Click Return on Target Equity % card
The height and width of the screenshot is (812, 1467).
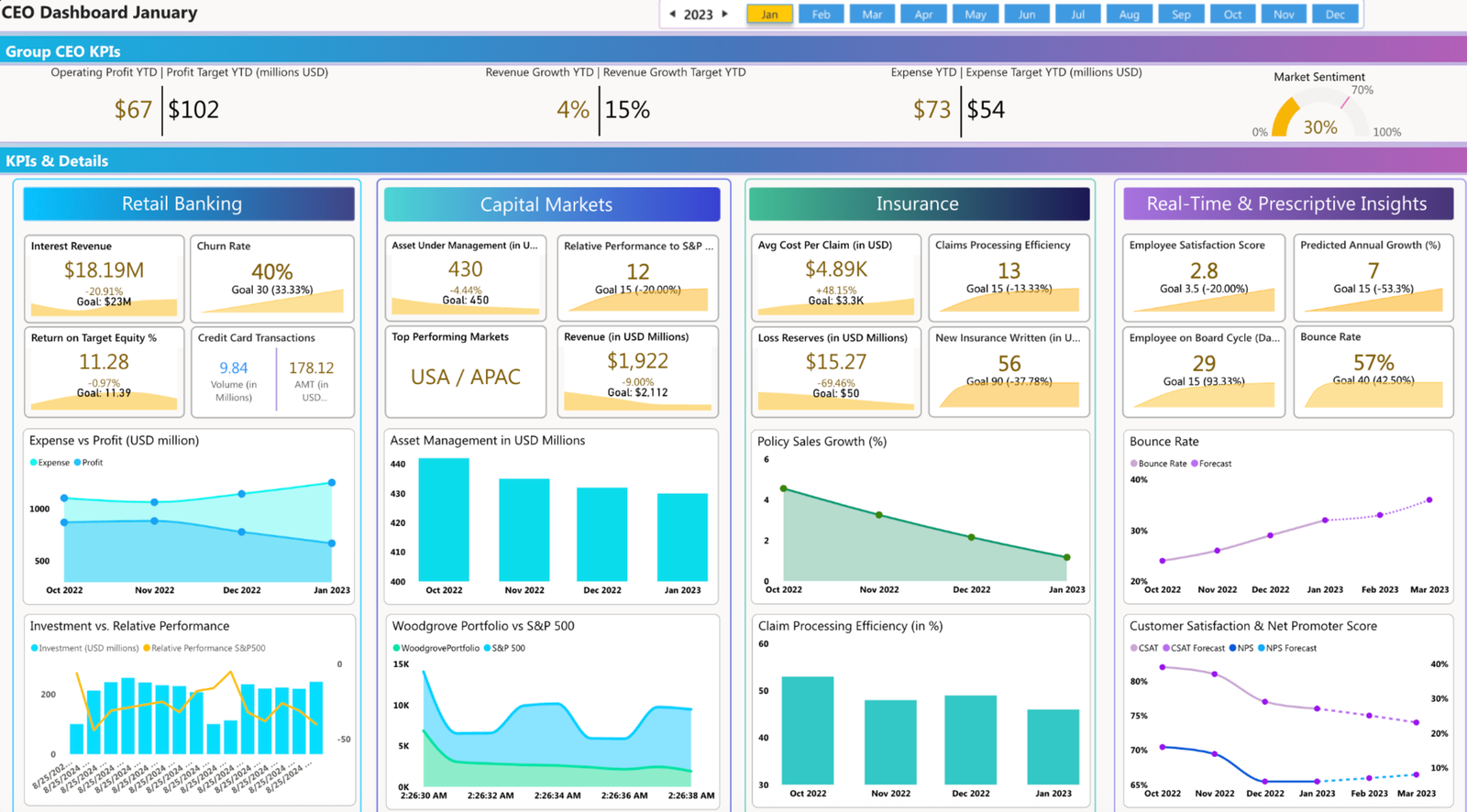(104, 371)
